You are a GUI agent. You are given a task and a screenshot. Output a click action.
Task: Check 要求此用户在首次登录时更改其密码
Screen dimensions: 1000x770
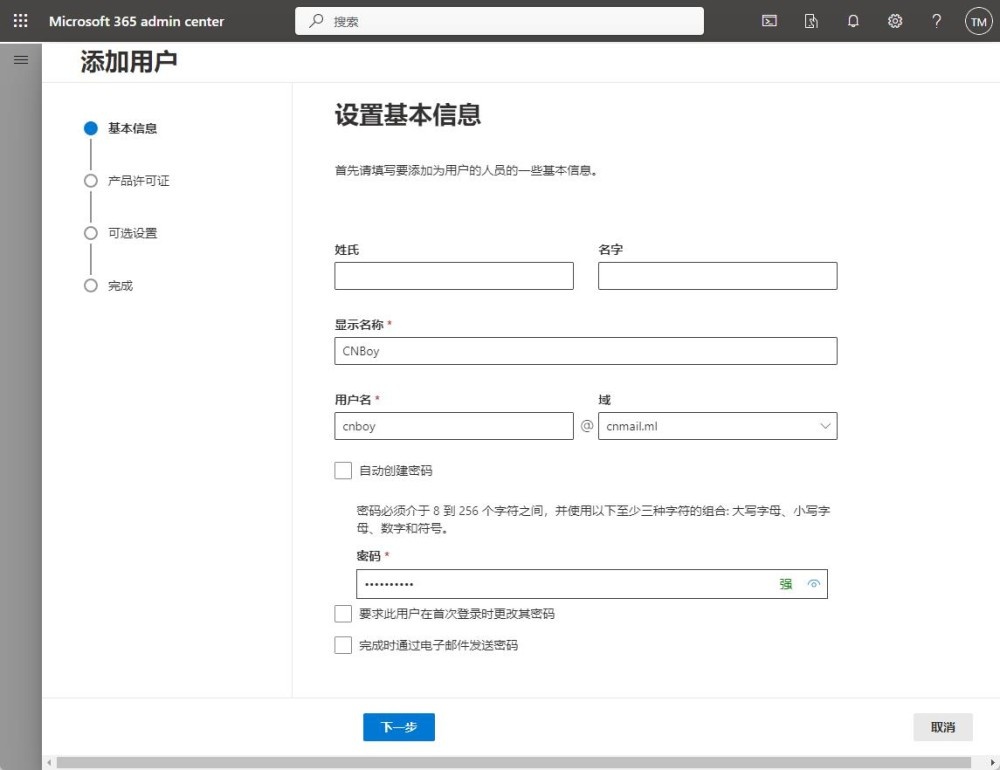click(344, 613)
